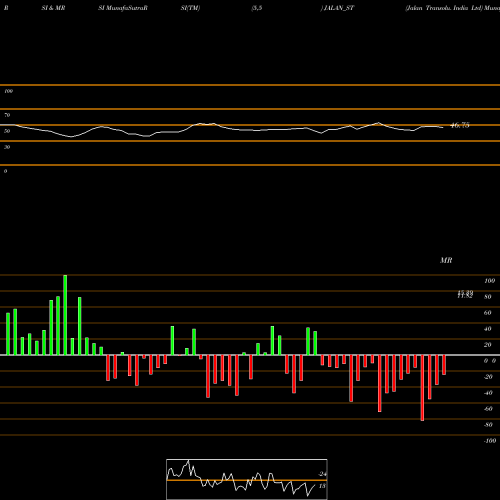Open the mini line chart thumbnail at bottom
500x500 pixels.
(247, 479)
